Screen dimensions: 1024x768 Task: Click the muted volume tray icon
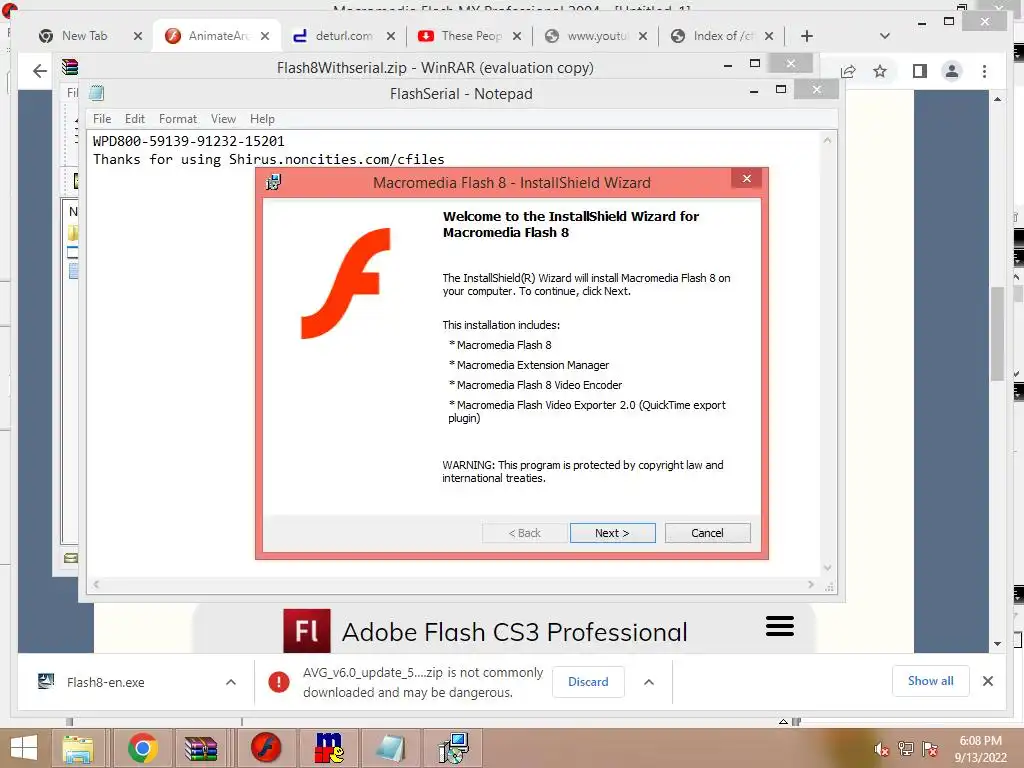[881, 749]
